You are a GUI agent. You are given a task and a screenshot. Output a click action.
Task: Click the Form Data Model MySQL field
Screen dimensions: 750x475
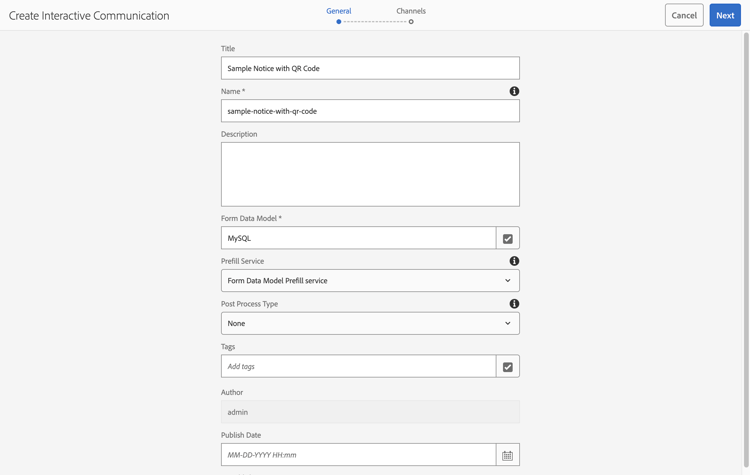tap(358, 238)
